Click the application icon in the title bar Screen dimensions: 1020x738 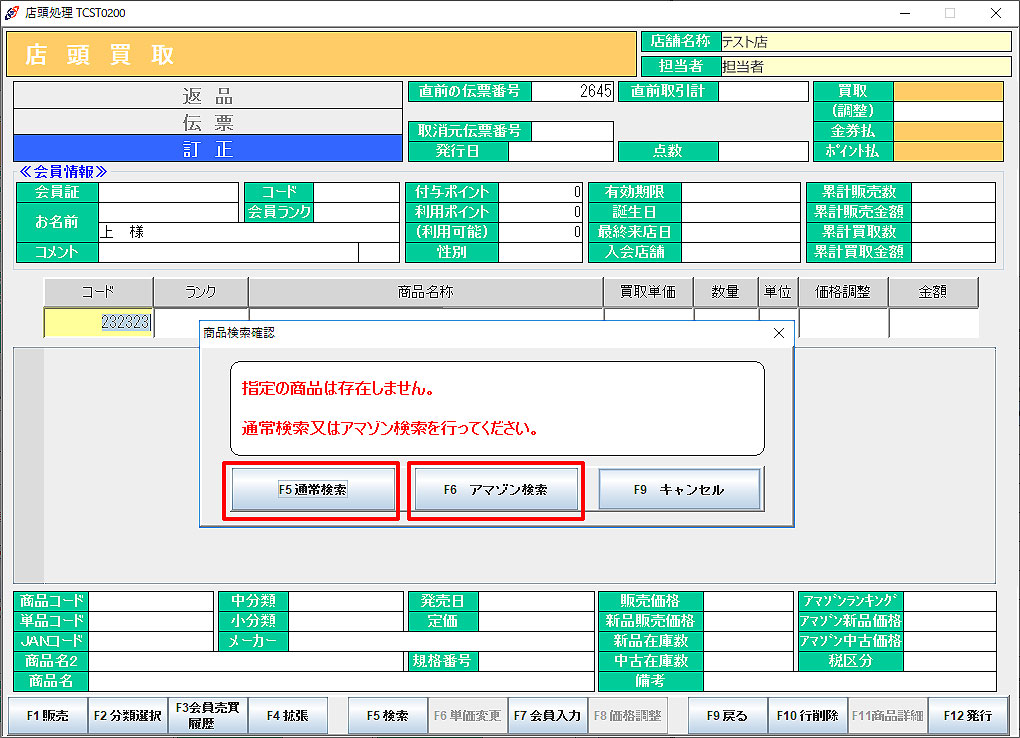13,13
